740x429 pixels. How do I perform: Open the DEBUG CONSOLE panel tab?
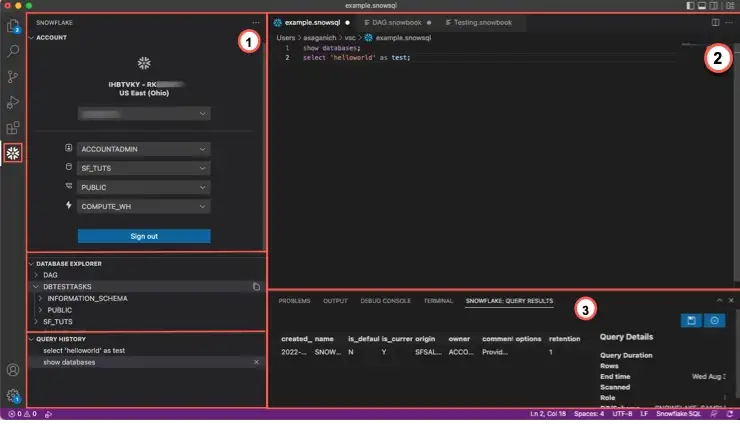tap(386, 301)
